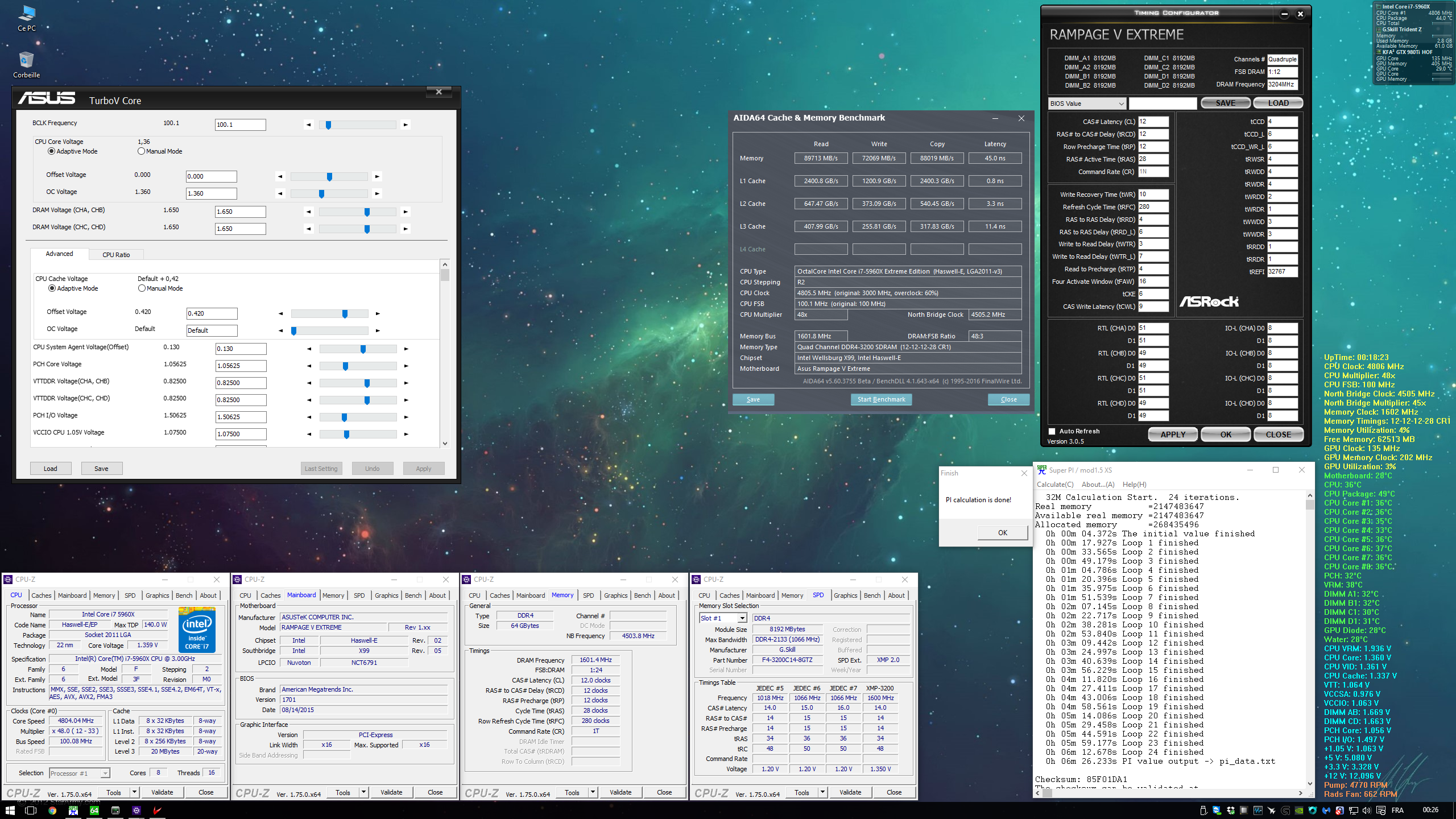Open the Dropbox tray icon

(1230, 810)
